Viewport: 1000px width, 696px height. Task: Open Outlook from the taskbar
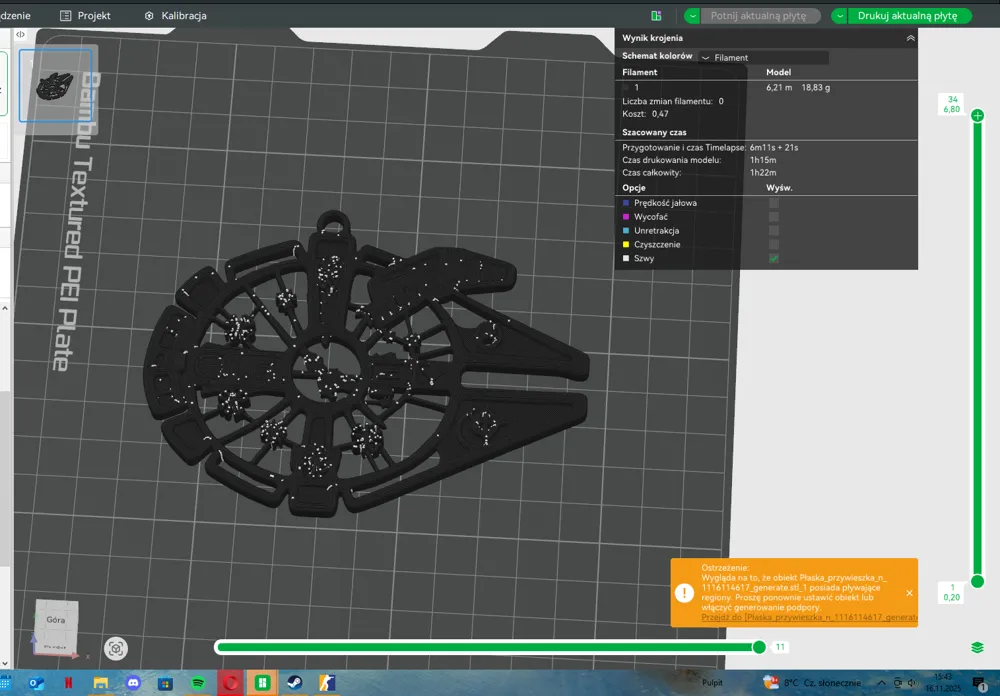[36, 683]
